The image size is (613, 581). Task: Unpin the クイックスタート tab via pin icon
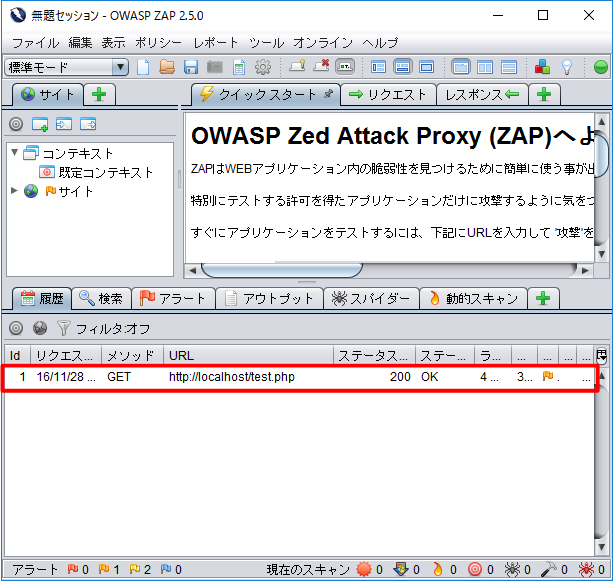[x=328, y=94]
